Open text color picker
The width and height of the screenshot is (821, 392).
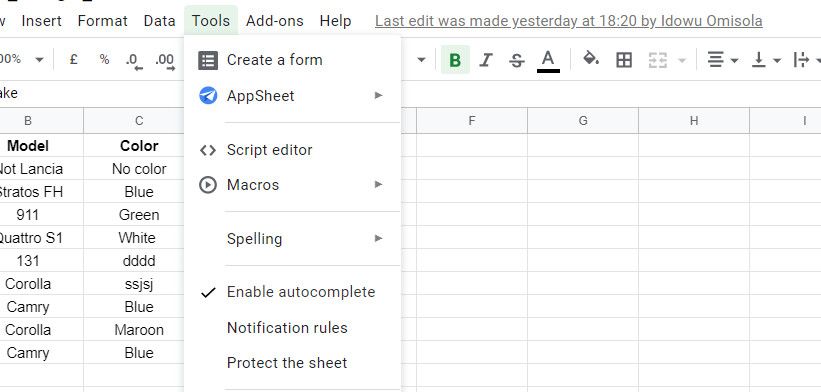coord(548,61)
